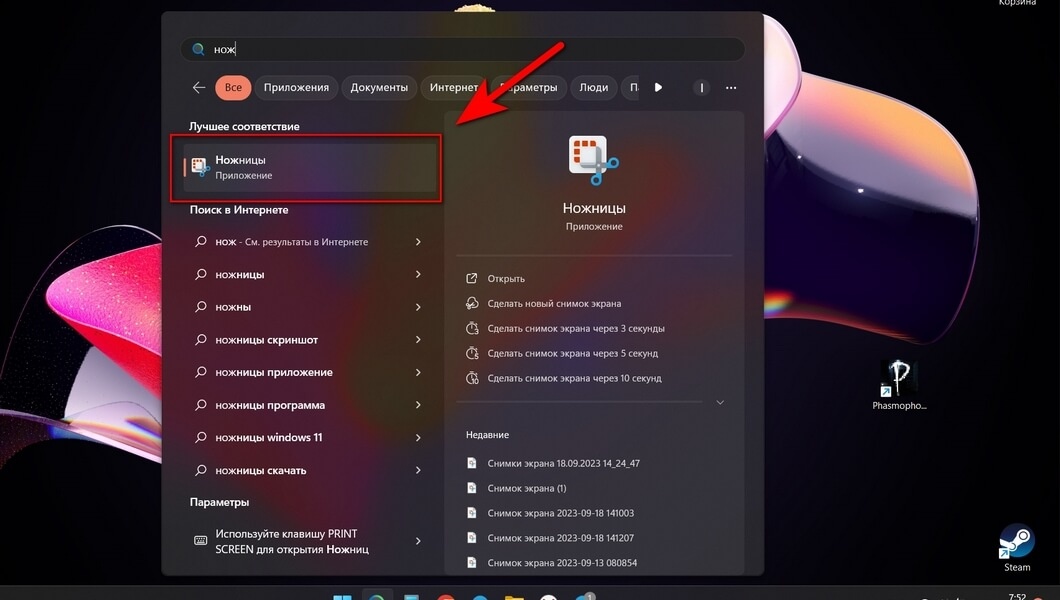
Task: Click the large Ножницы icon in preview pane
Action: tap(594, 160)
